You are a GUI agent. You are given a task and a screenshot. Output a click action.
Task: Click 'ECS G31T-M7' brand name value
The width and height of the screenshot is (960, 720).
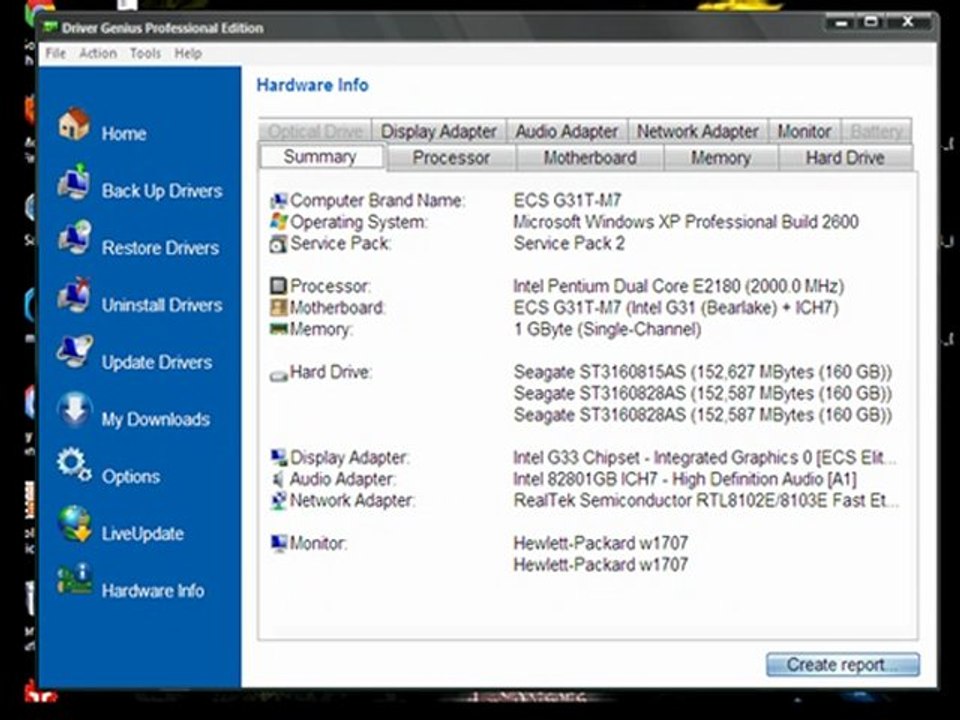tap(568, 201)
